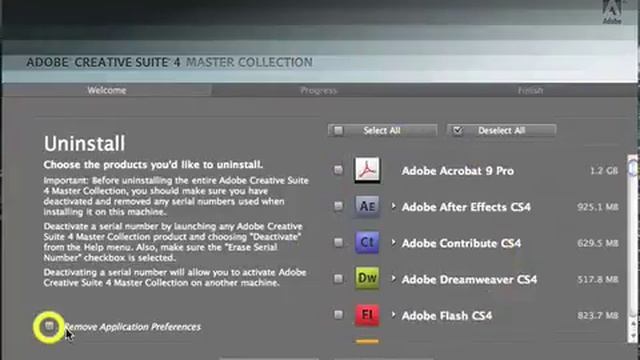Check the Adobe After Effects CS4 checkbox
This screenshot has height=360, width=640.
[x=338, y=206]
